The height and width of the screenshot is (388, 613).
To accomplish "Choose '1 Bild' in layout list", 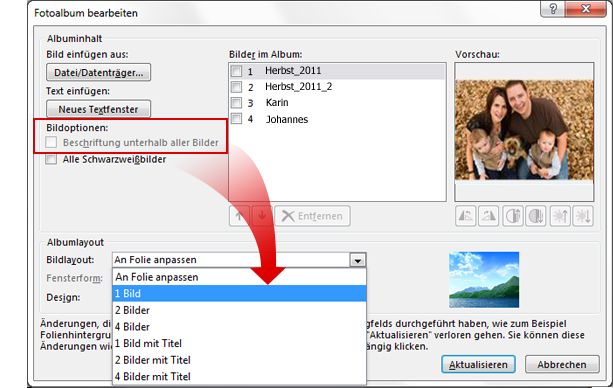I will 239,293.
